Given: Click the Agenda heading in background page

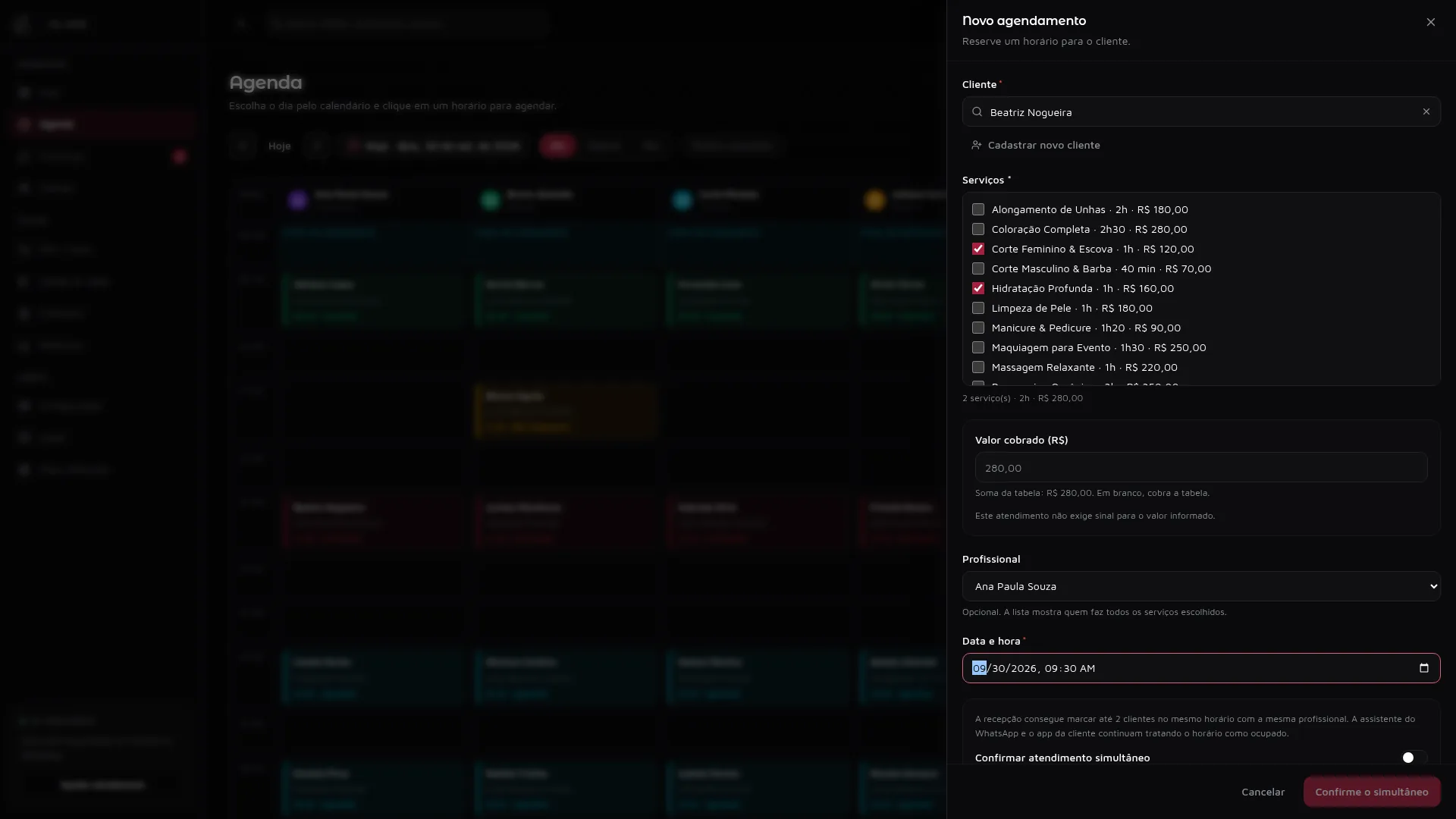Looking at the screenshot, I should click(265, 82).
